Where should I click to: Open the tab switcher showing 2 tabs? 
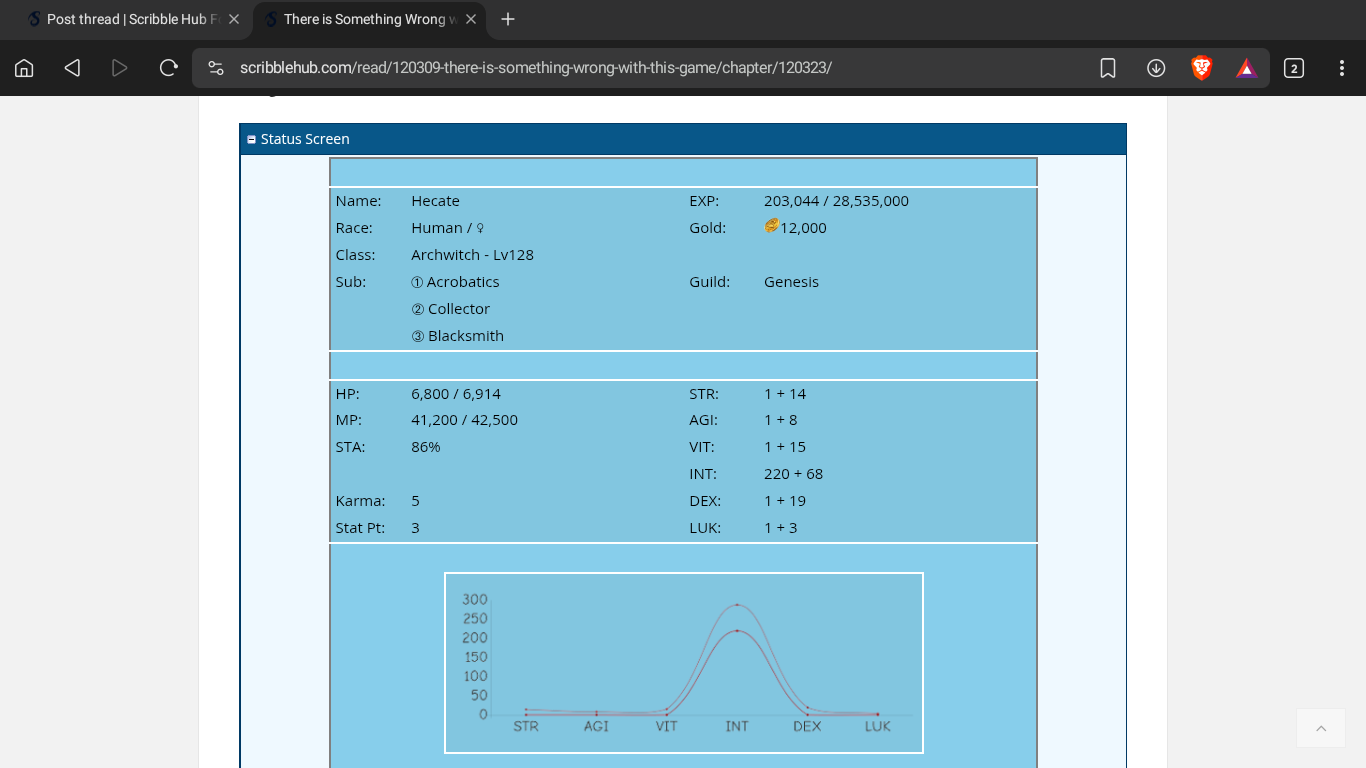[x=1294, y=68]
